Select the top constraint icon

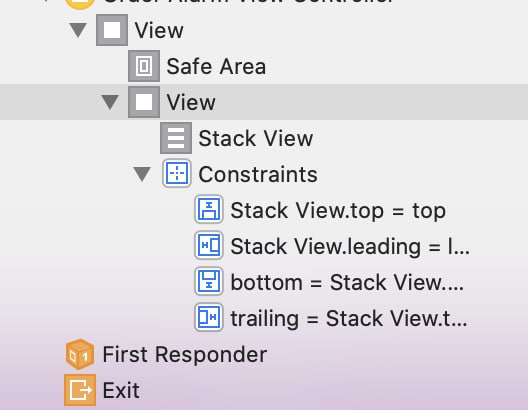click(x=209, y=209)
